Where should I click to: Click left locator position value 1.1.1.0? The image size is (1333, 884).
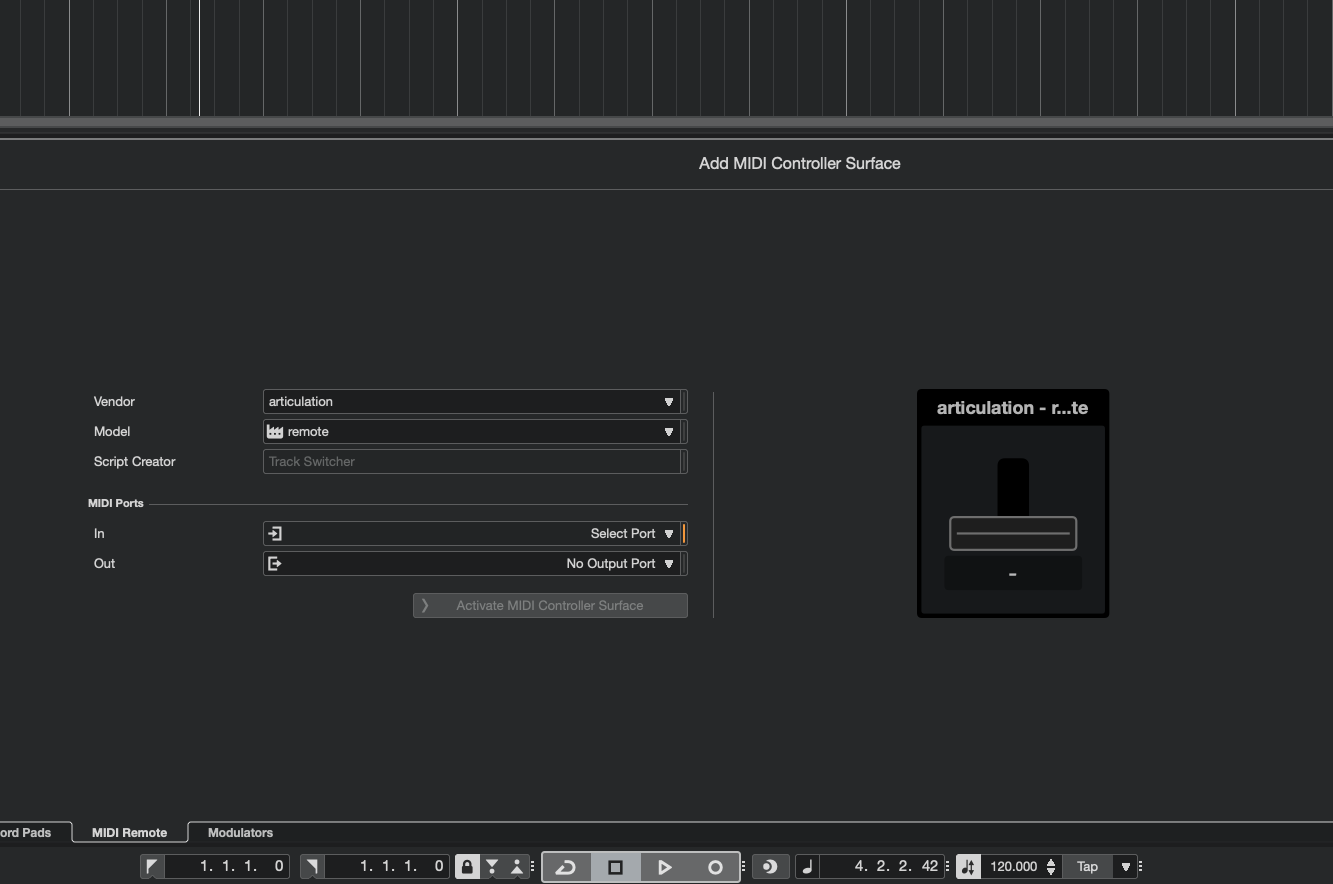pyautogui.click(x=228, y=866)
